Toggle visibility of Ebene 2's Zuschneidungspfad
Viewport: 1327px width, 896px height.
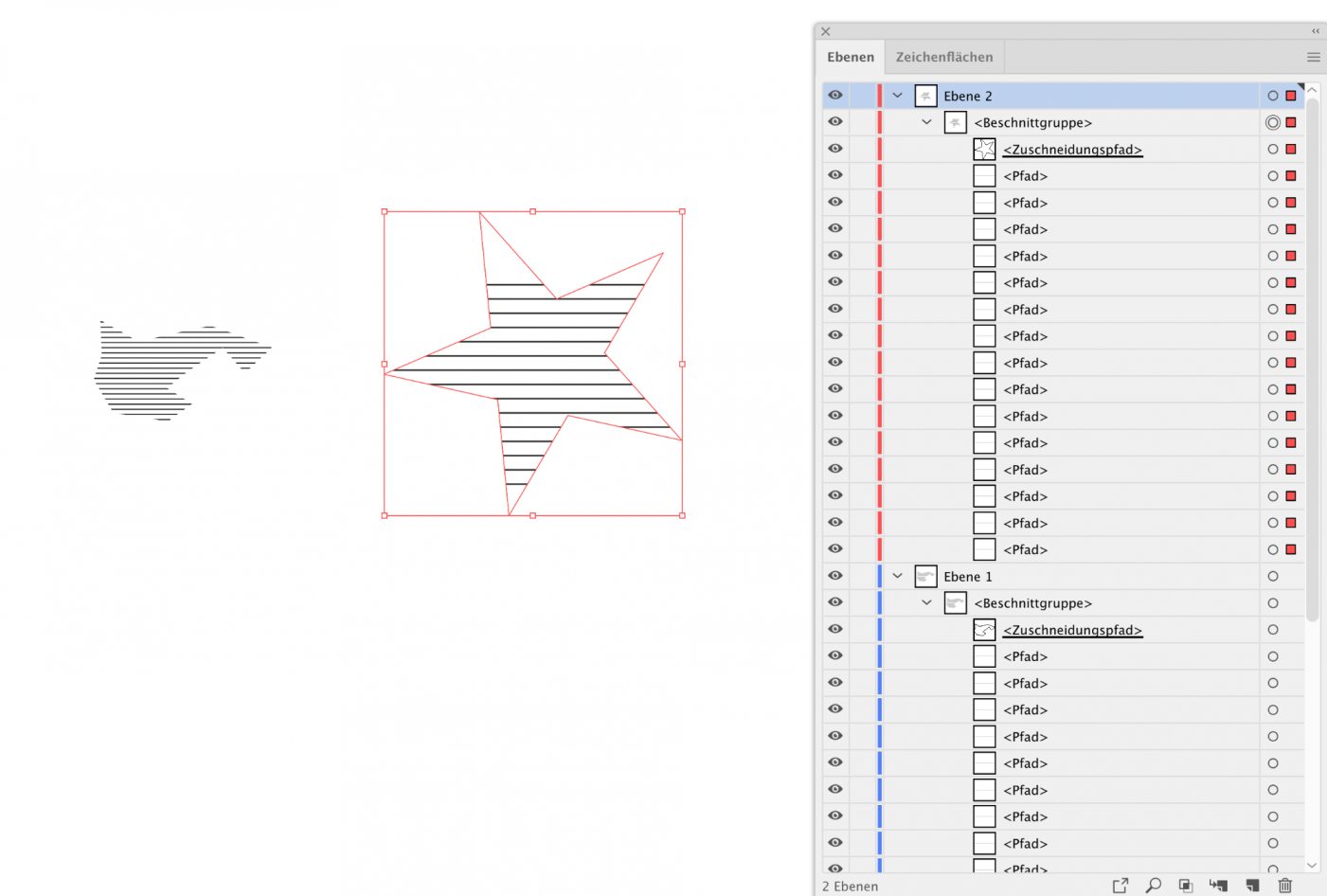pos(835,149)
